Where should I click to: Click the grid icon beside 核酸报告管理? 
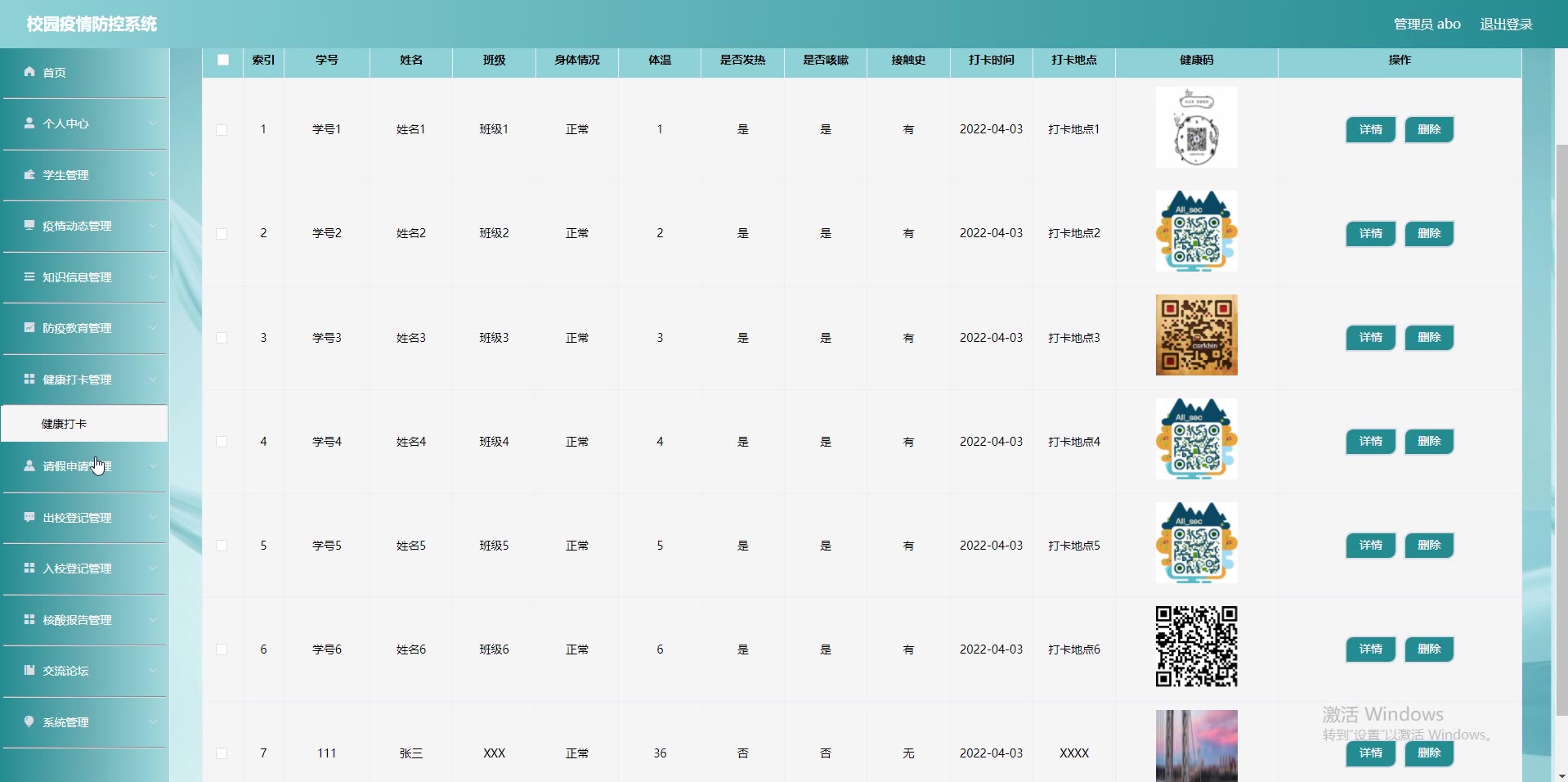click(x=29, y=619)
